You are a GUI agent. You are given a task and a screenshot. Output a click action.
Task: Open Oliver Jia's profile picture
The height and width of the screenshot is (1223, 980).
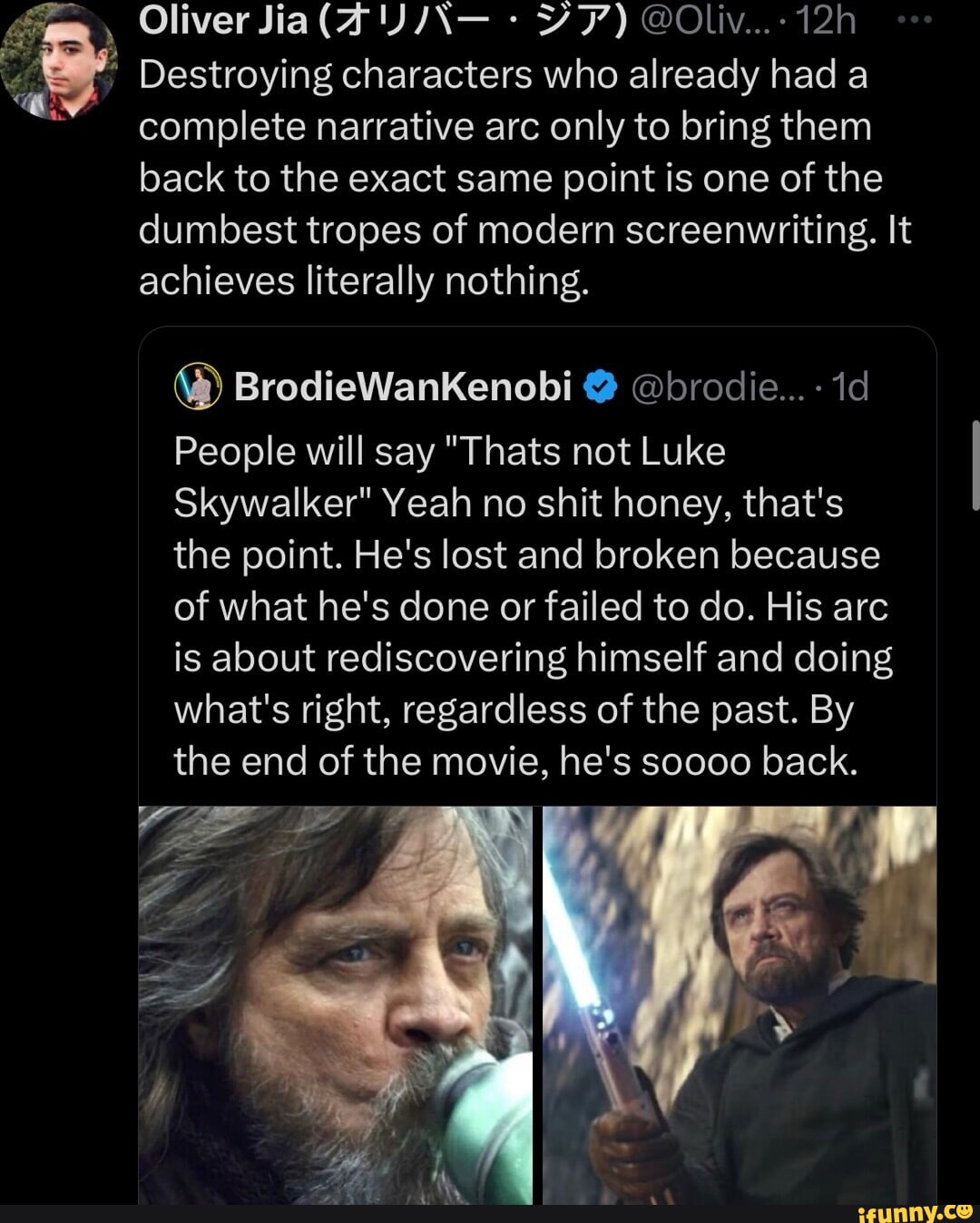pos(57,62)
